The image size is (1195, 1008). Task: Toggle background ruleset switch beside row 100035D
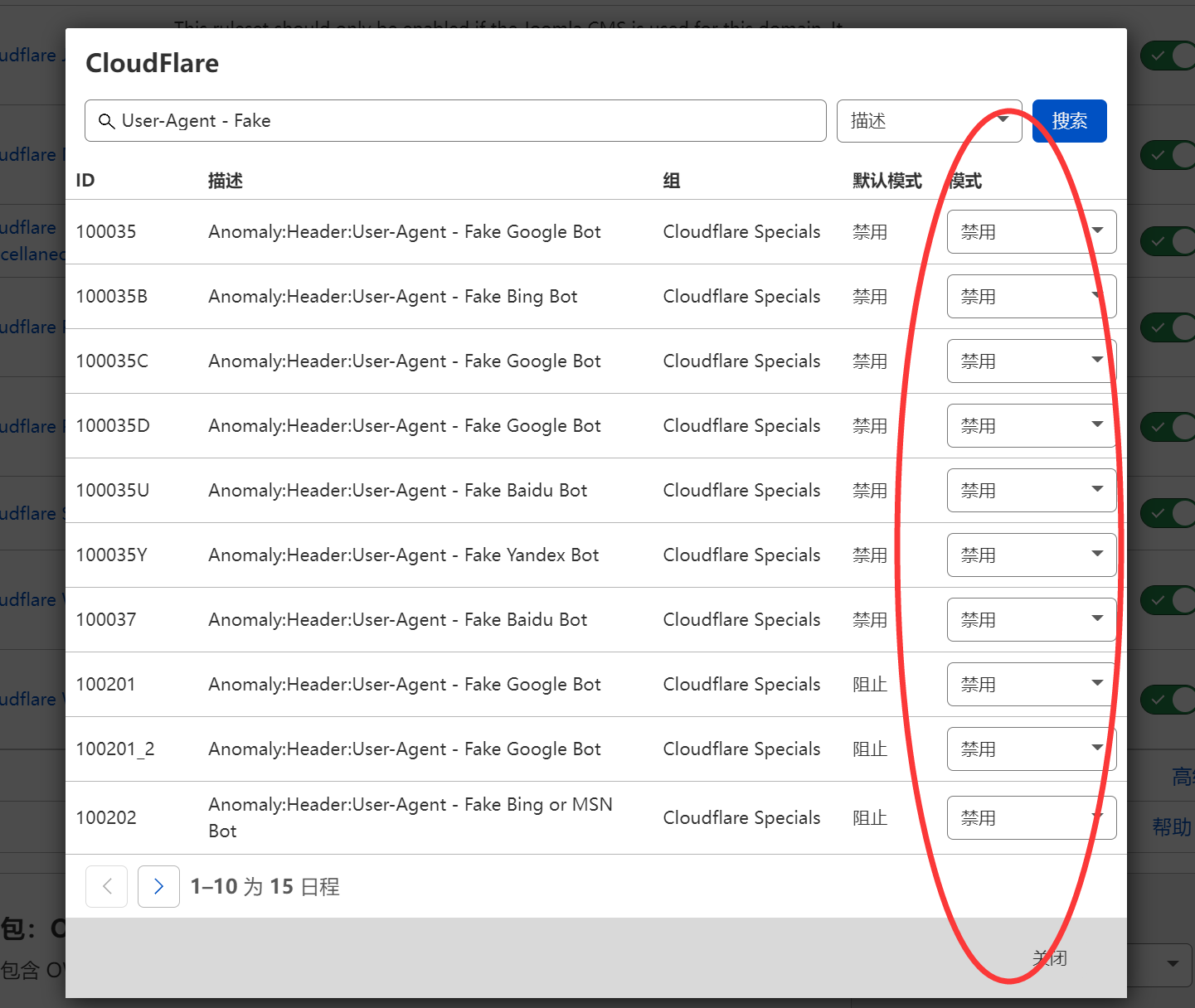point(1168,427)
